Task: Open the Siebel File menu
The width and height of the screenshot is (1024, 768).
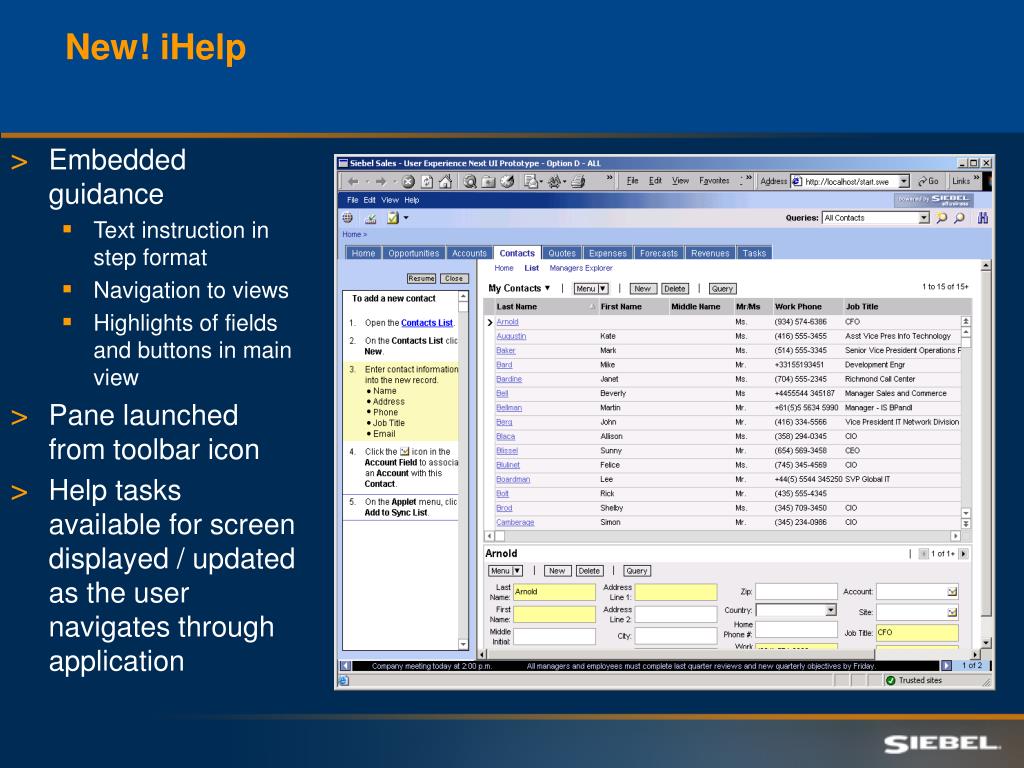Action: (353, 200)
